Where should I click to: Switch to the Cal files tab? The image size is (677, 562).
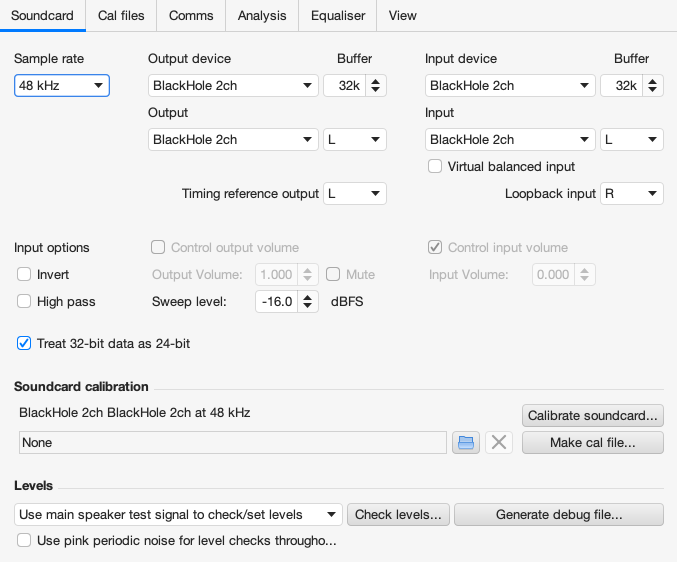coord(120,15)
